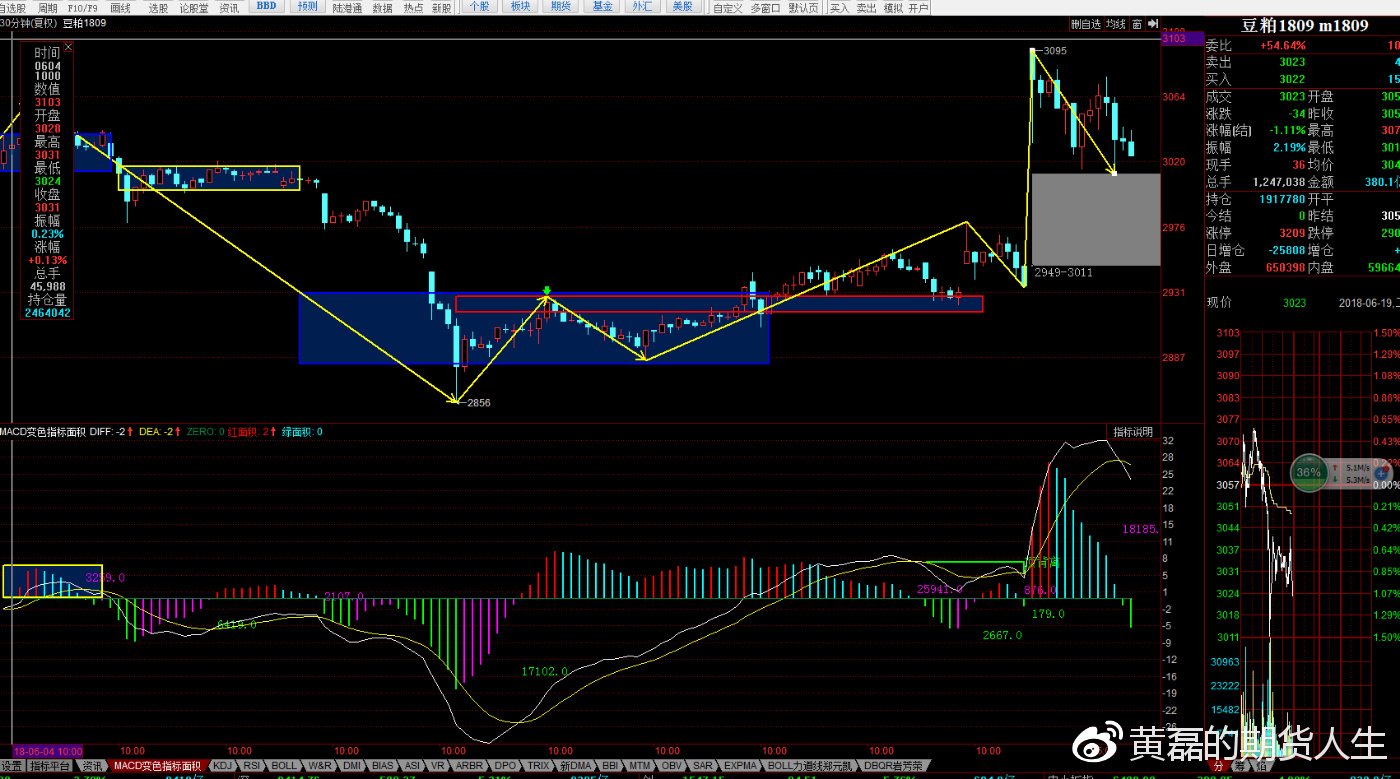Select the DBQR indicator tab
The image size is (1400, 779).
coord(894,765)
